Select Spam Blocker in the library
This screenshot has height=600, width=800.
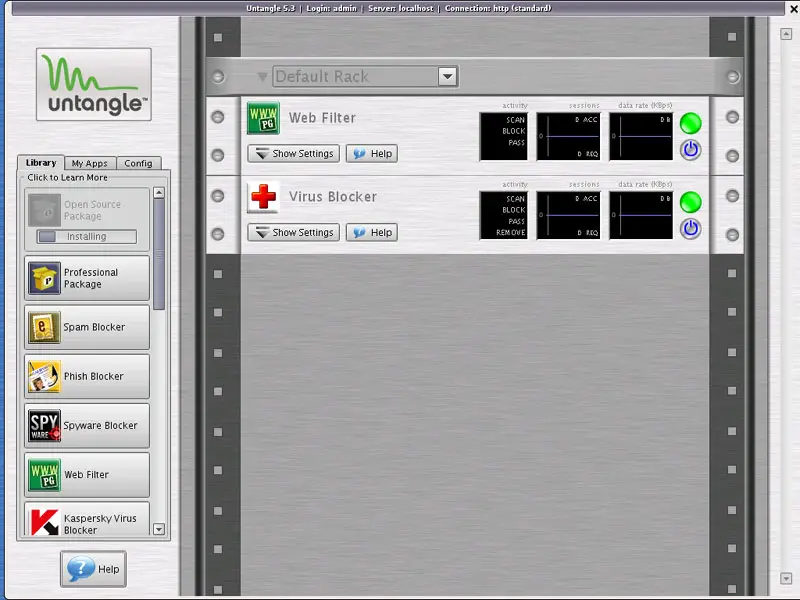click(x=87, y=327)
